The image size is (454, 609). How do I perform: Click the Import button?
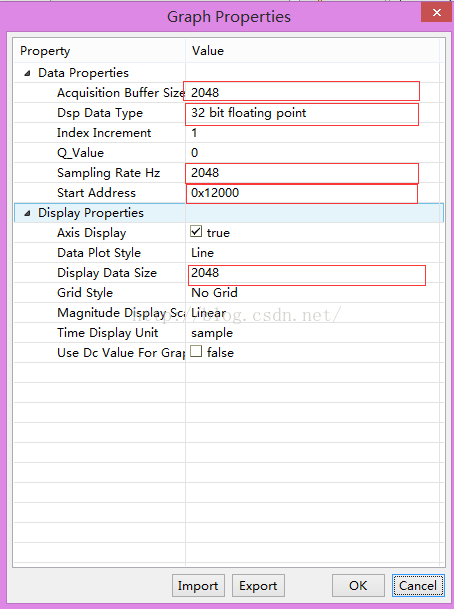[198, 585]
